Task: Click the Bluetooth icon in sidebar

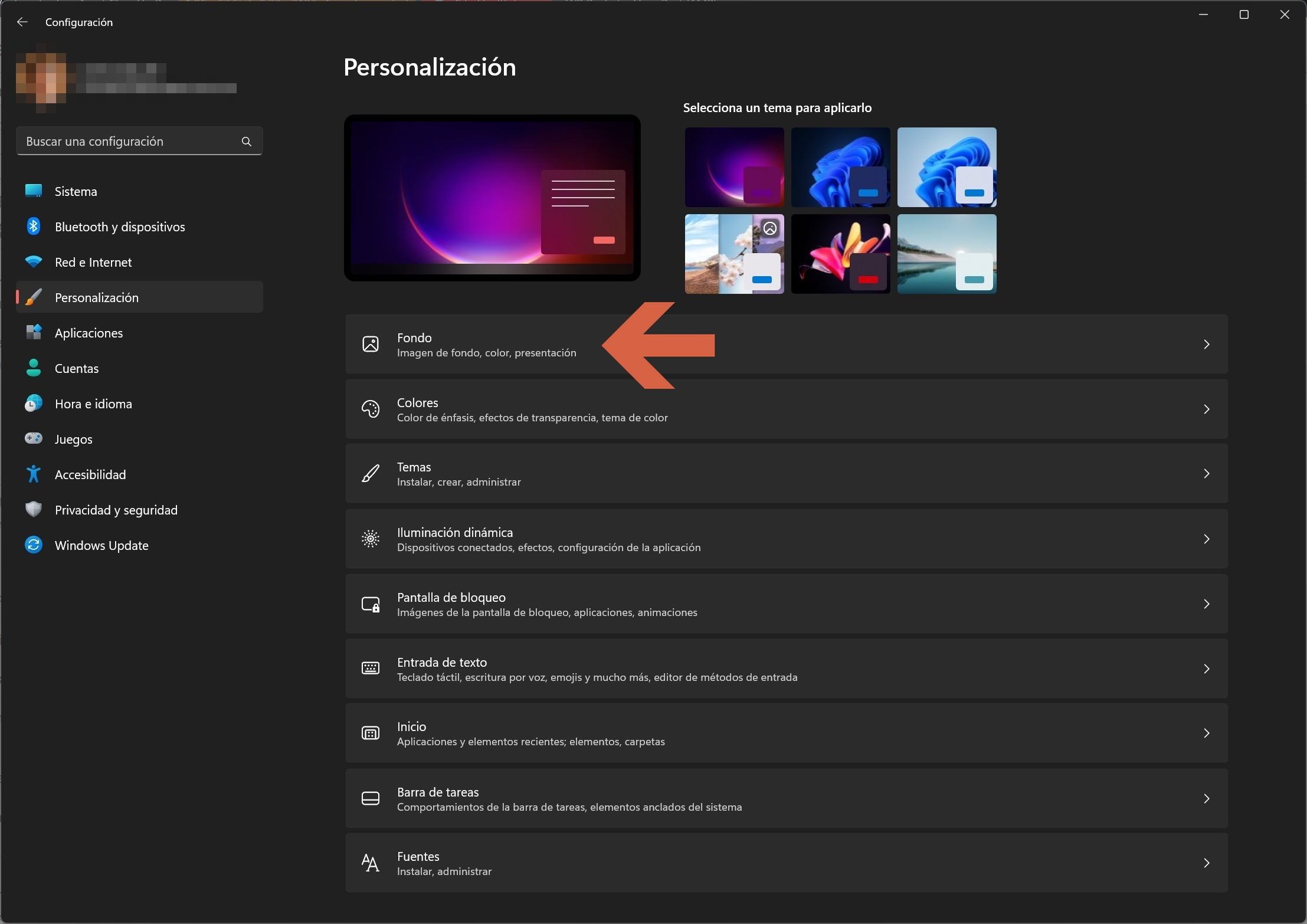Action: click(x=34, y=227)
